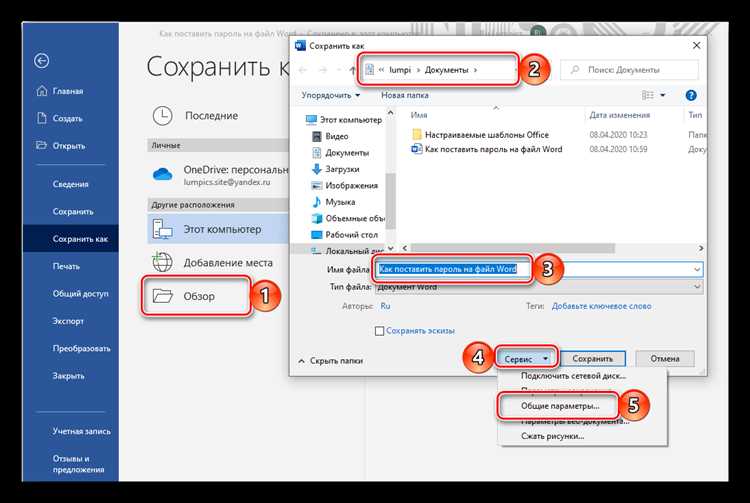Open the Тип файла dropdown
The height and width of the screenshot is (503, 750).
pyautogui.click(x=539, y=287)
